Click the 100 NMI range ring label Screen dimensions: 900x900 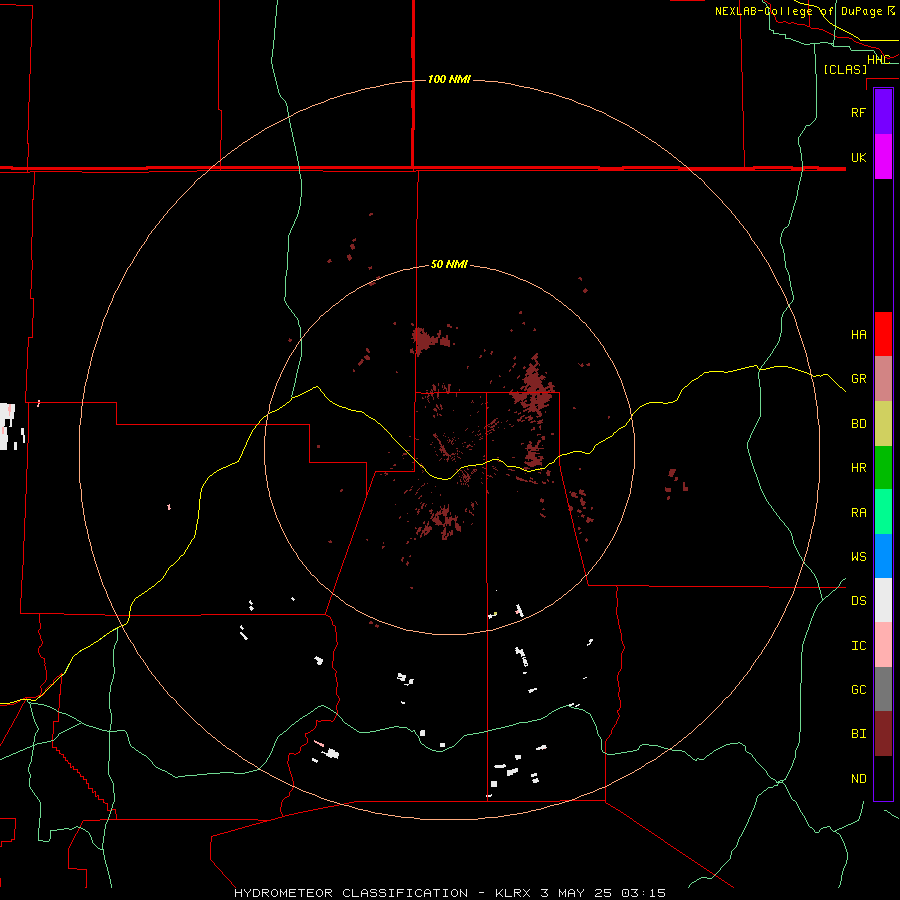point(449,79)
